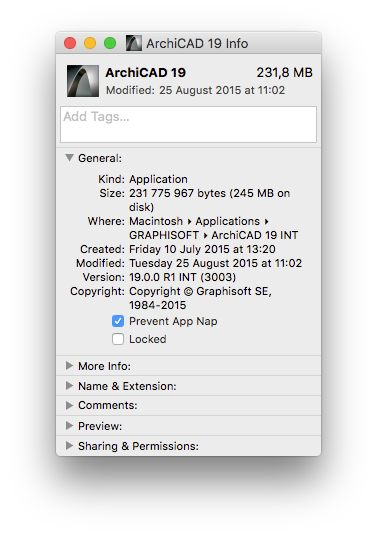The image size is (377, 536).
Task: Expand the More Info section
Action: tap(69, 365)
